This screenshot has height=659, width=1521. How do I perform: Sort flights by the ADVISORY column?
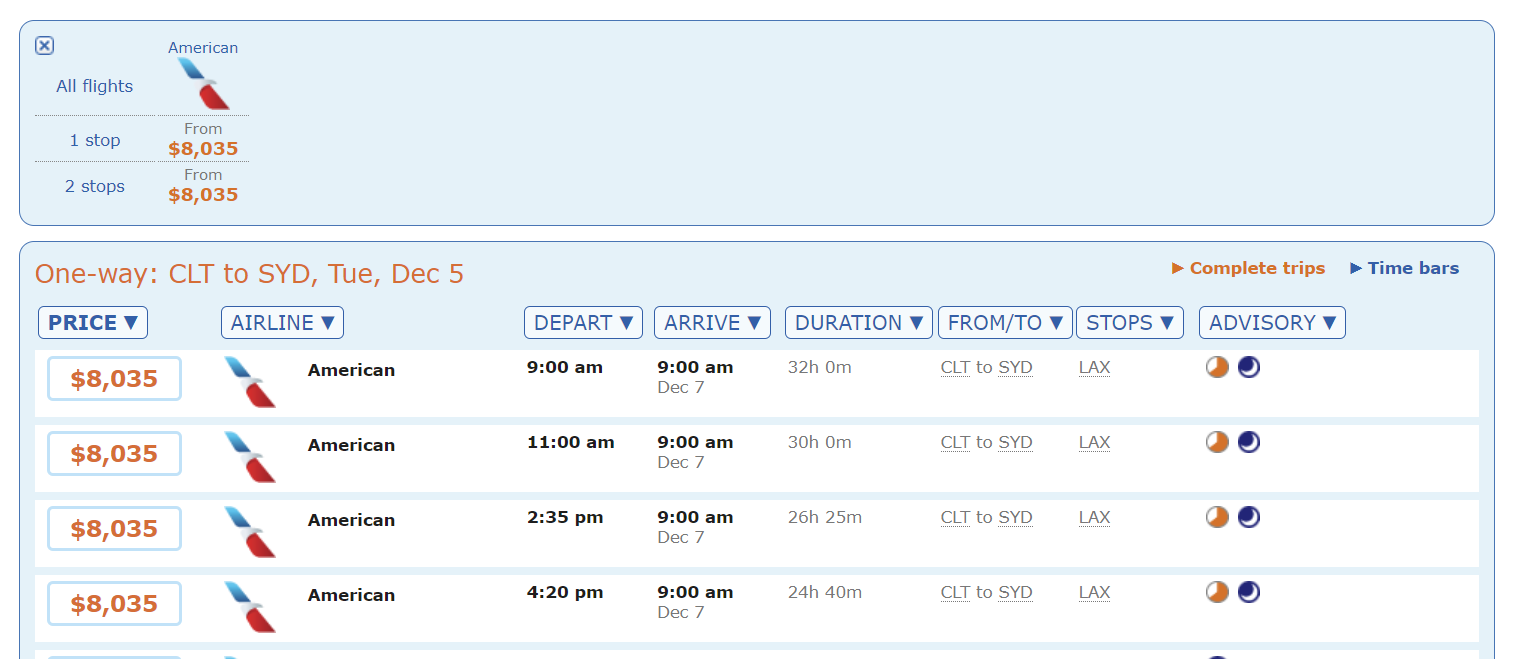[1272, 323]
